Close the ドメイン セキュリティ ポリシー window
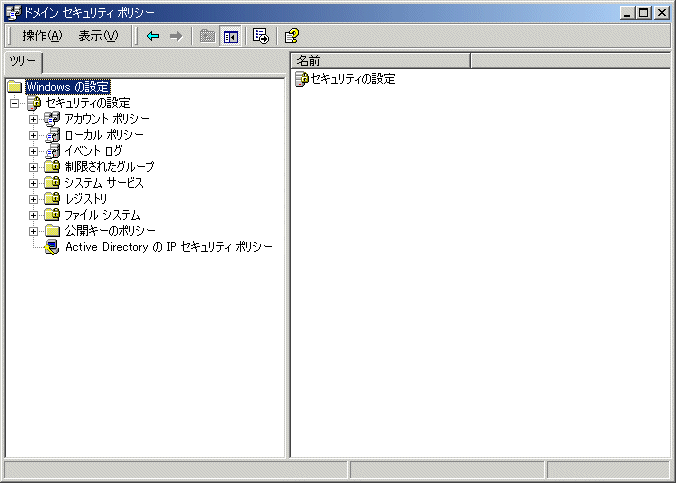676x483 pixels. tap(661, 13)
